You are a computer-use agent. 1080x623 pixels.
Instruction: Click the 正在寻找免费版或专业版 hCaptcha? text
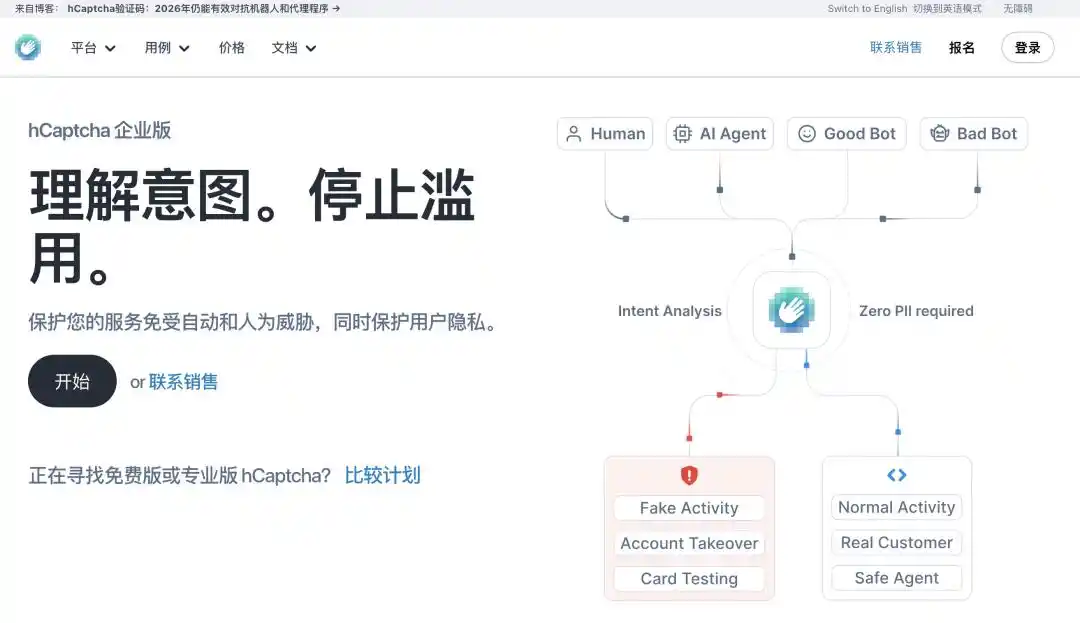[180, 475]
